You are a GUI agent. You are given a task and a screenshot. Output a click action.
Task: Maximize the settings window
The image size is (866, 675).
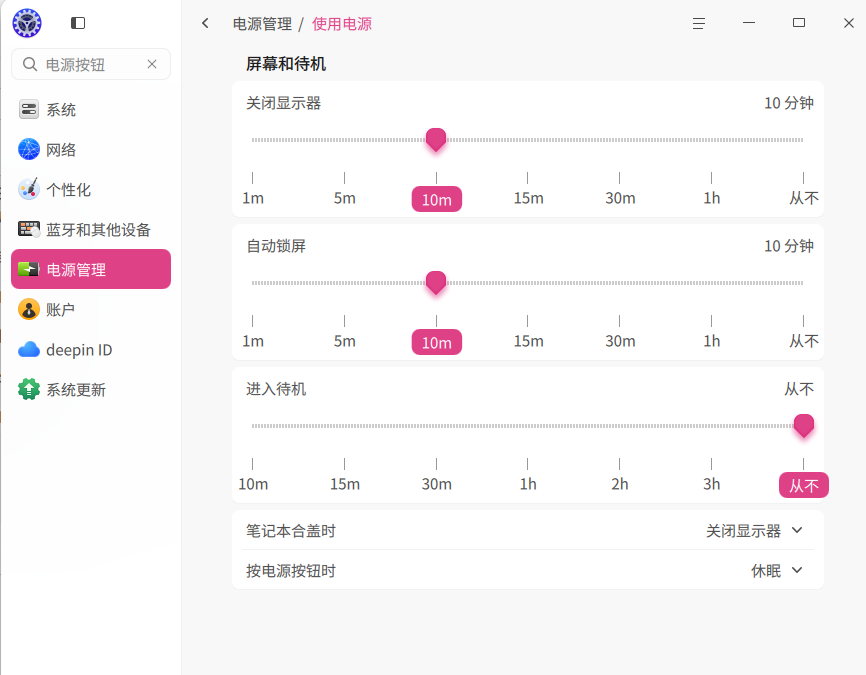[799, 23]
